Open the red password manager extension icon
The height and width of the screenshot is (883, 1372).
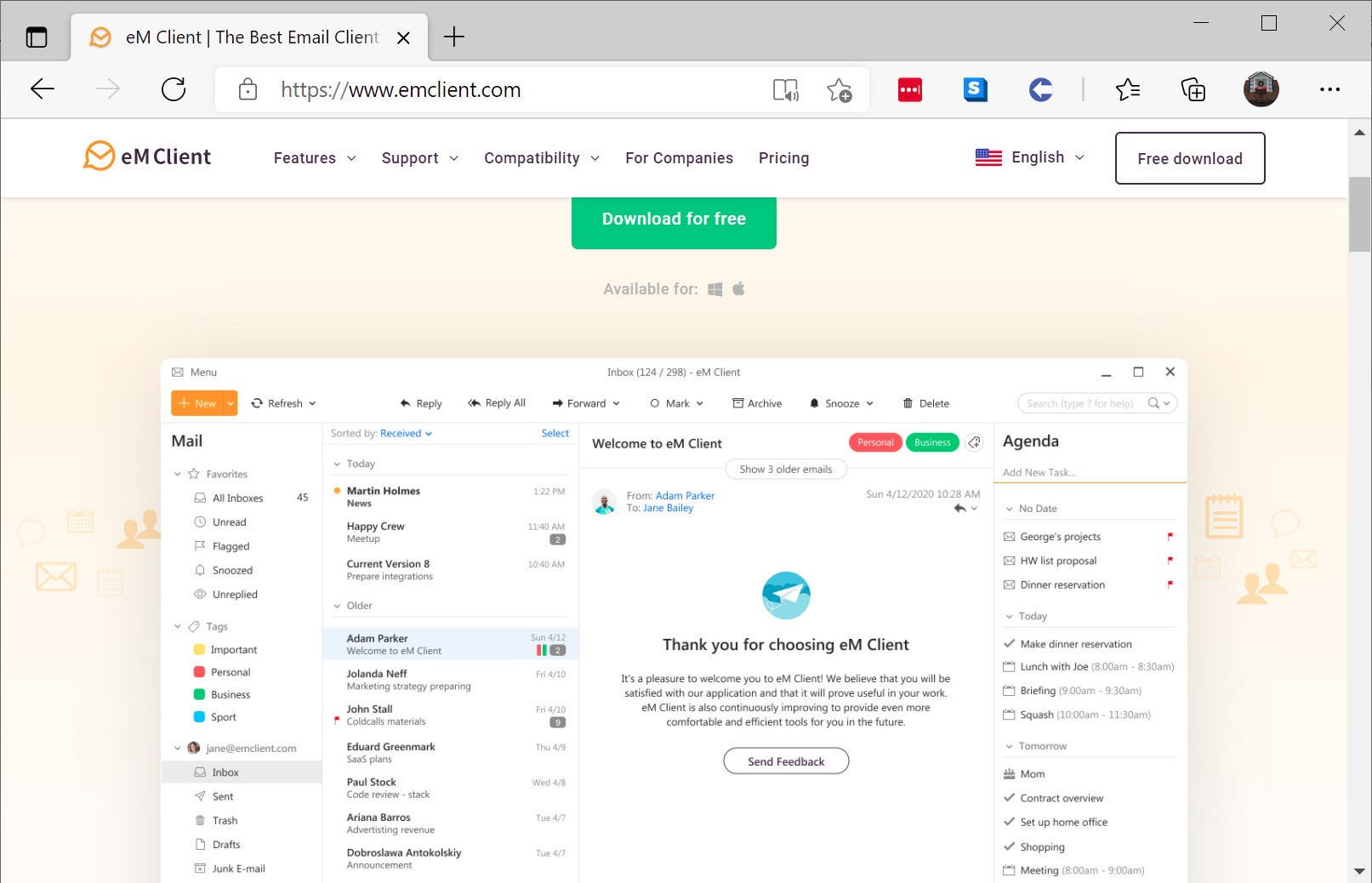point(910,89)
